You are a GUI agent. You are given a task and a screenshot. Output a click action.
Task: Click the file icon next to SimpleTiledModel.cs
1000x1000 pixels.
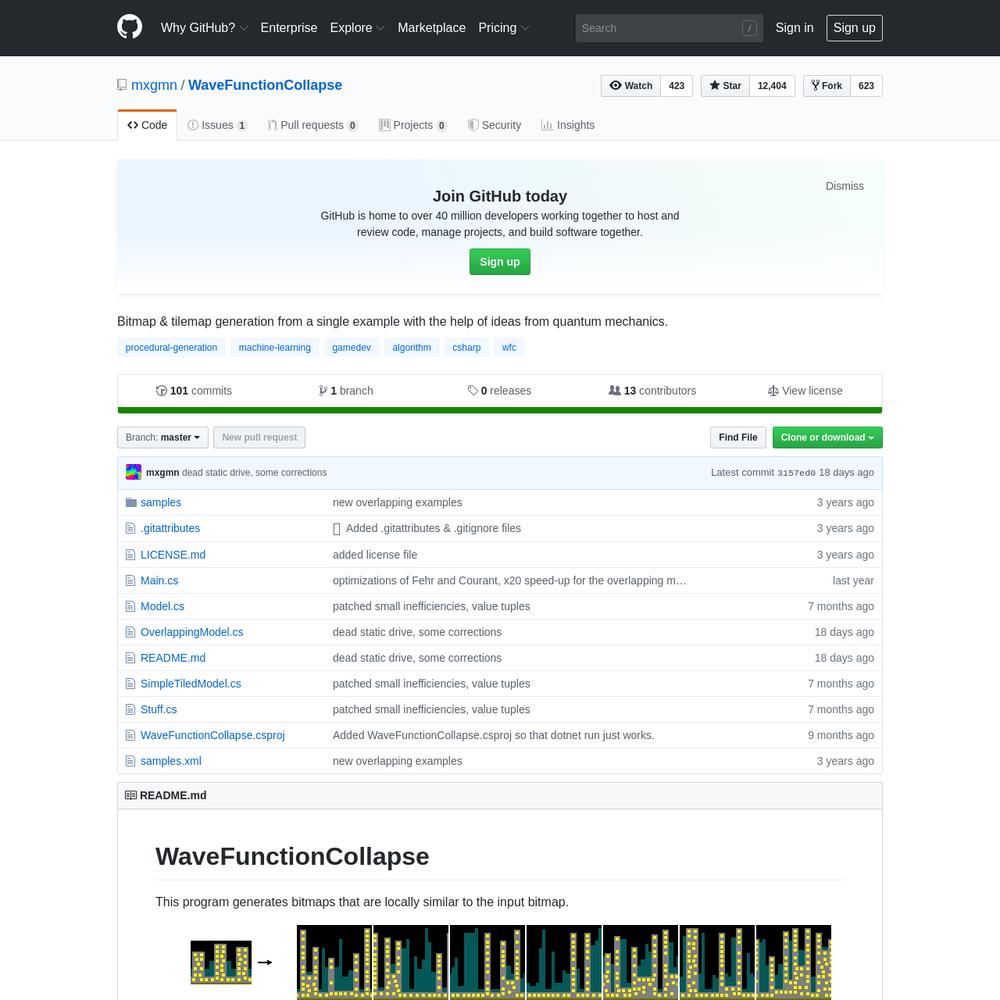pos(131,684)
